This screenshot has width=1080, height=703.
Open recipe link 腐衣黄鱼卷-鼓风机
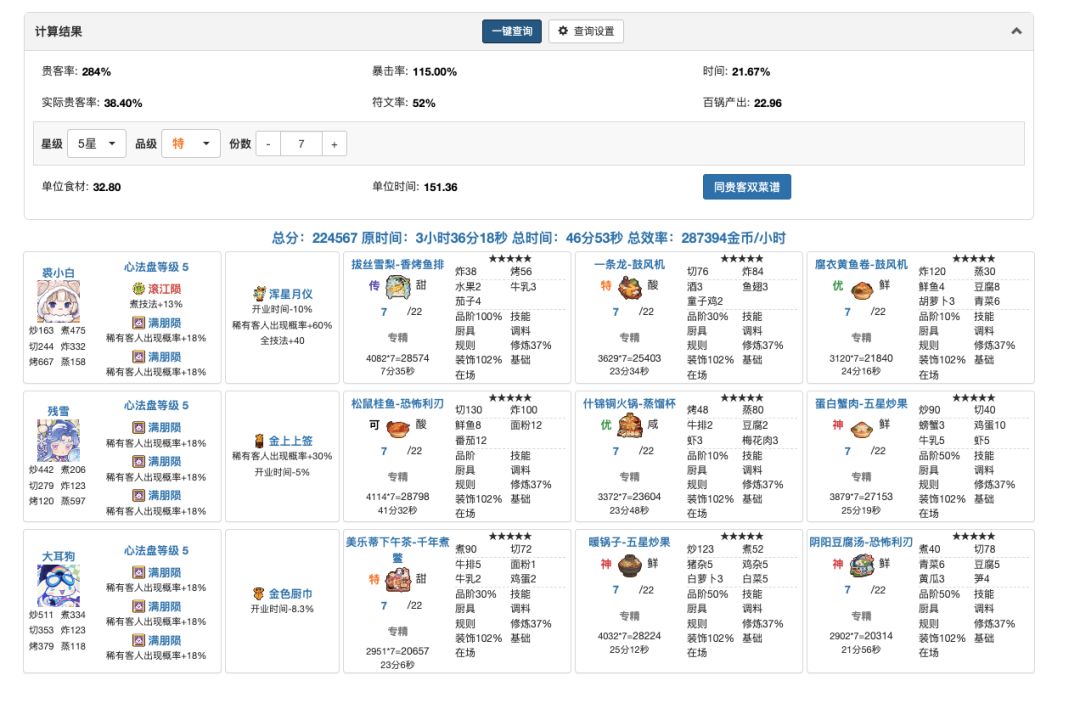click(861, 264)
